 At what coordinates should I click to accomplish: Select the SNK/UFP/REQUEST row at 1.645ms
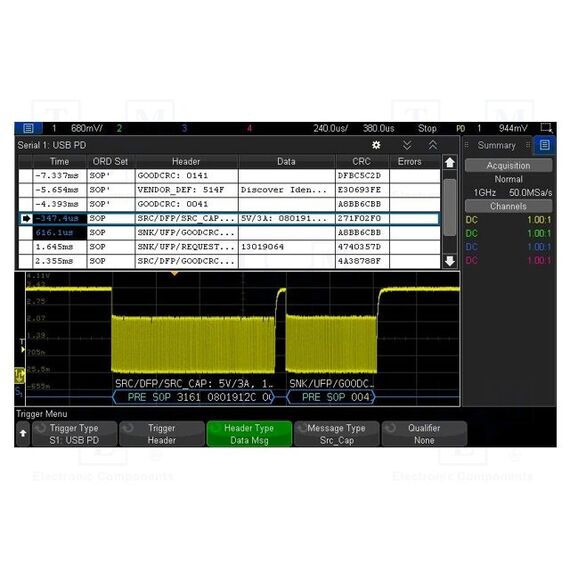229,247
